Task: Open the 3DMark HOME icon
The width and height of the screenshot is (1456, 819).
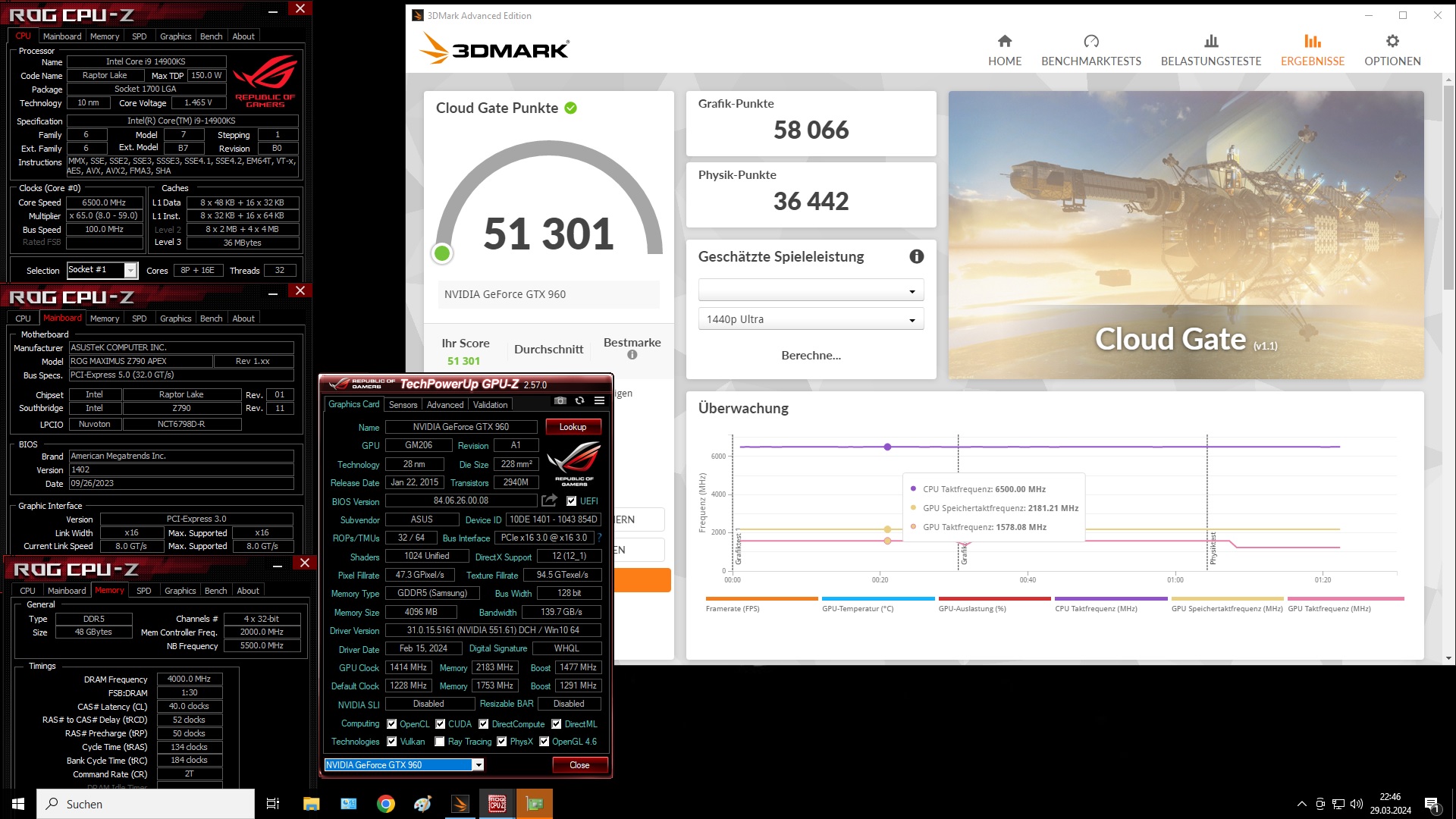Action: point(1005,41)
